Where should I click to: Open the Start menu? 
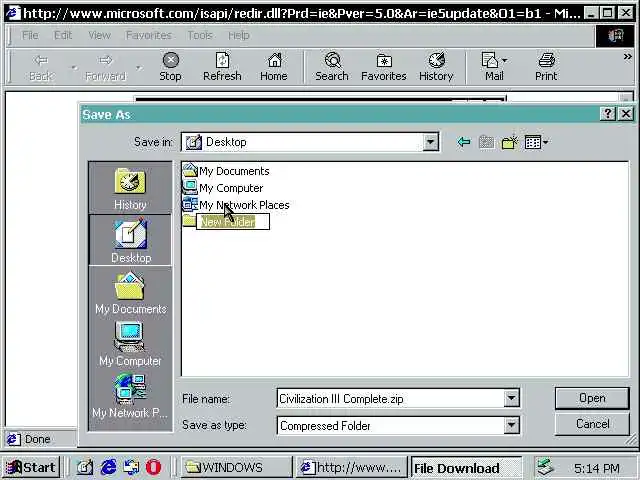(x=31, y=467)
